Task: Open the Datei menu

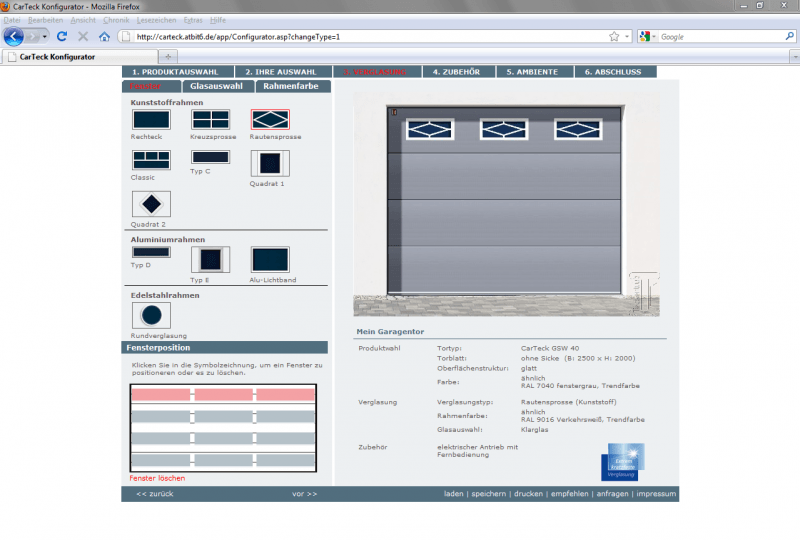Action: (x=12, y=20)
